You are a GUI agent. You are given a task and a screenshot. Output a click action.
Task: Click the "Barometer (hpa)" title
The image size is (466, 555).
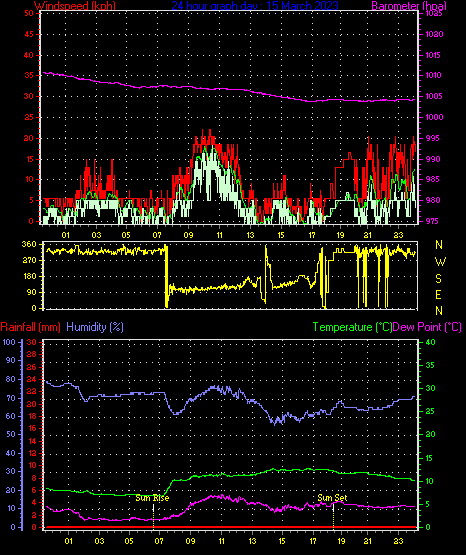click(409, 6)
